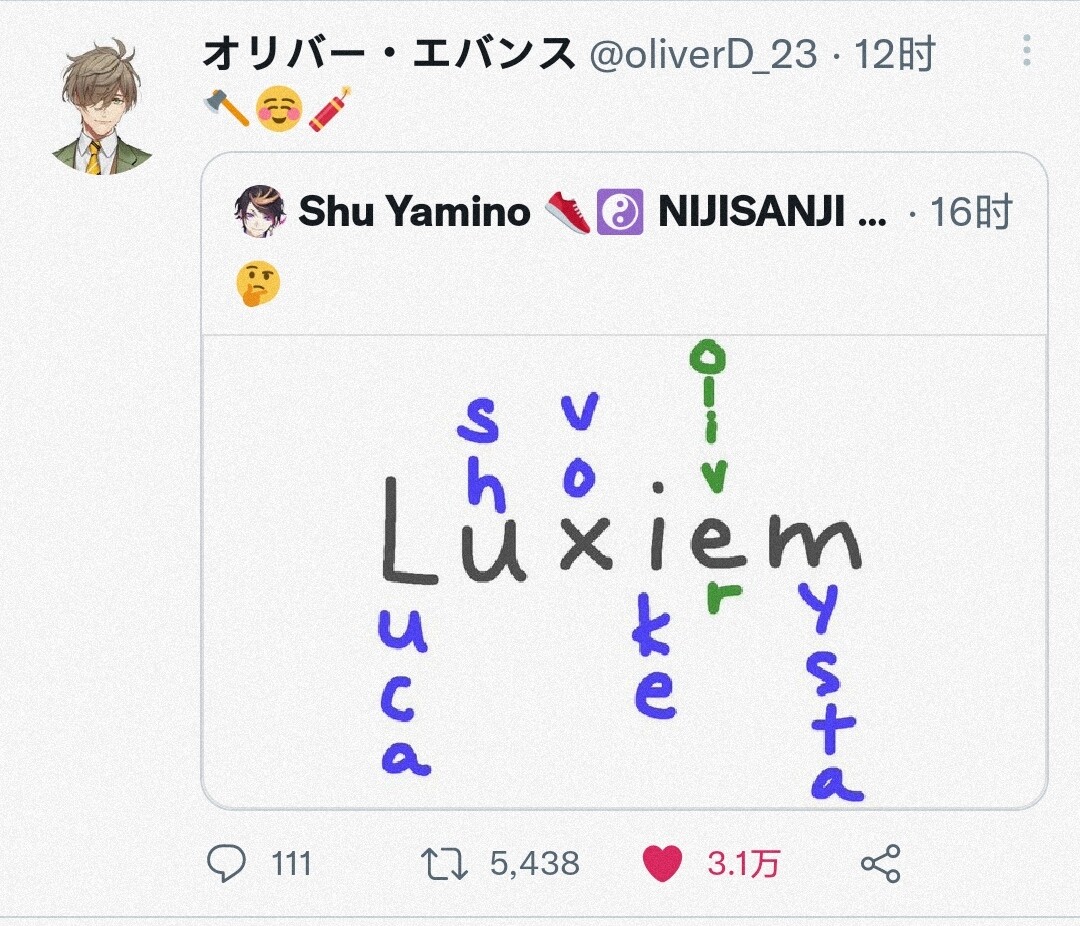Open the オリバー・エバンス display name
This screenshot has width=1080, height=926.
click(389, 55)
